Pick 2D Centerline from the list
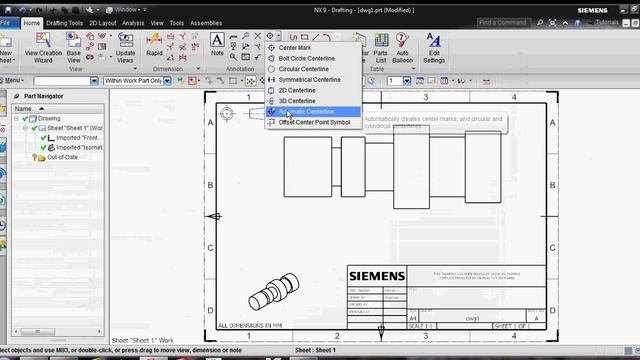This screenshot has height=360, width=640. (x=313, y=90)
